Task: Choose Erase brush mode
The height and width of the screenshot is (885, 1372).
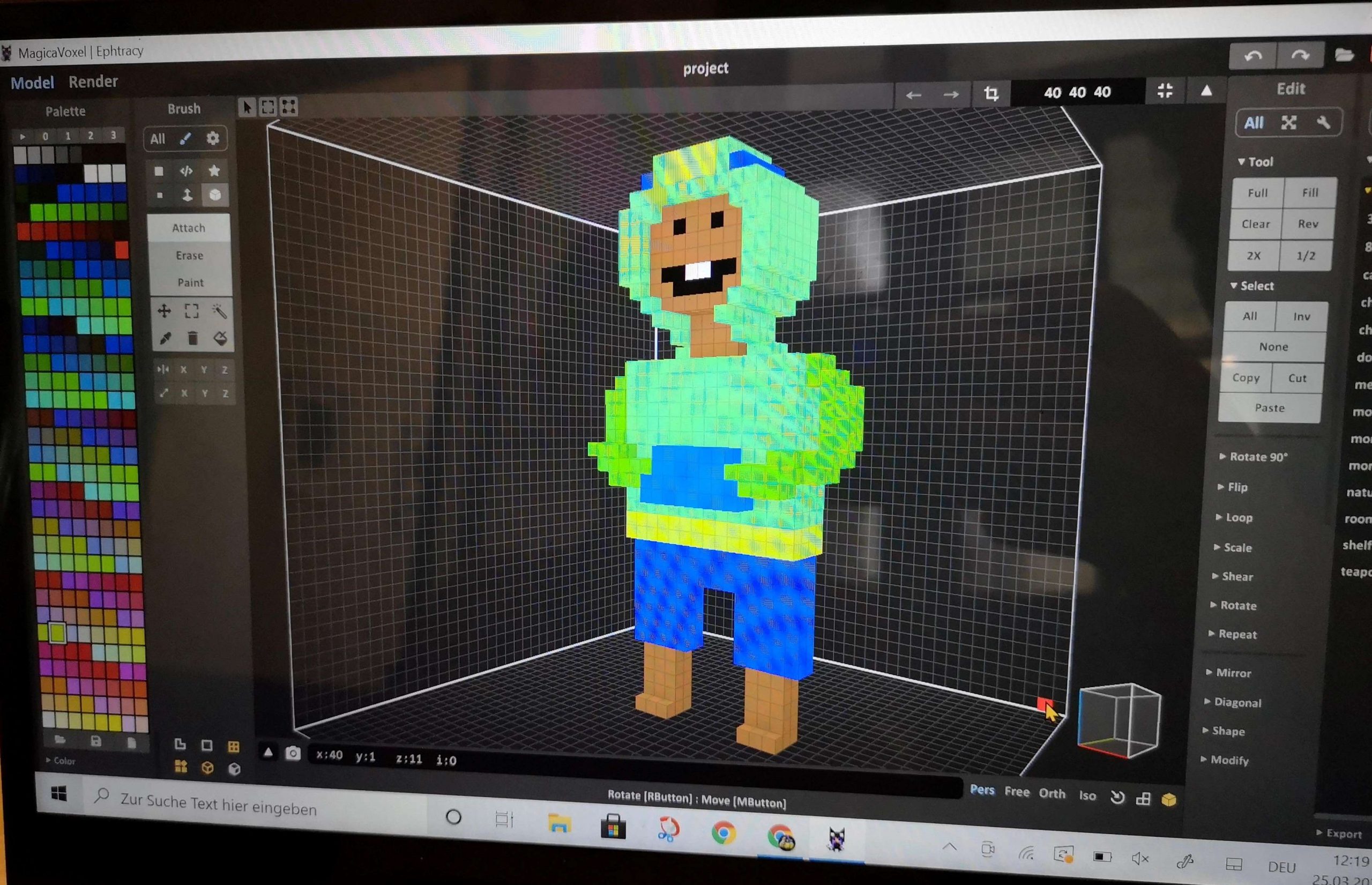Action: (x=189, y=256)
